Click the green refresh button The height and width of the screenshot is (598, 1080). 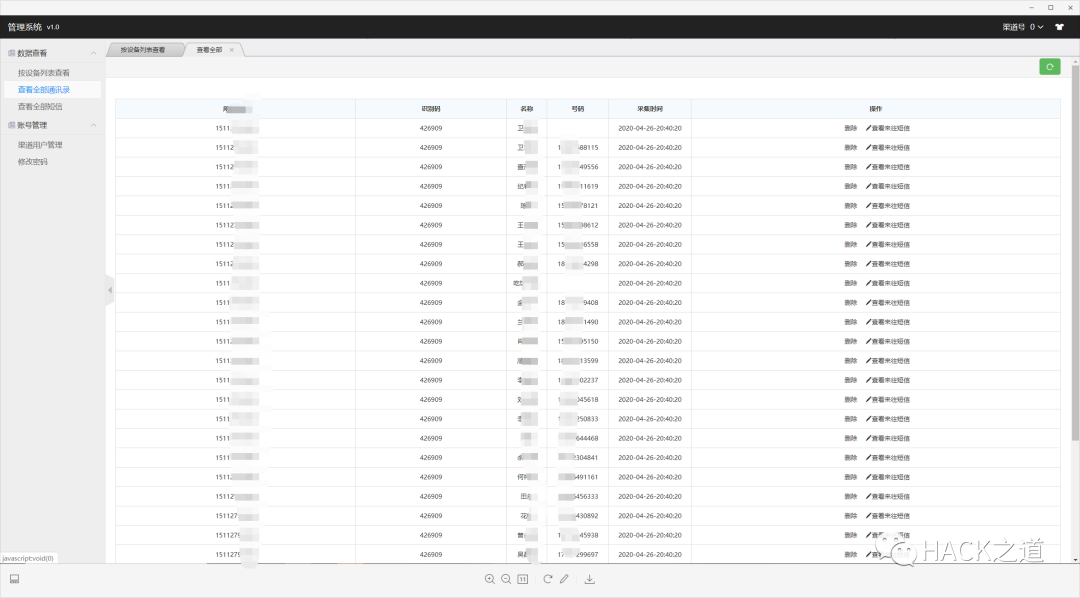coord(1050,67)
